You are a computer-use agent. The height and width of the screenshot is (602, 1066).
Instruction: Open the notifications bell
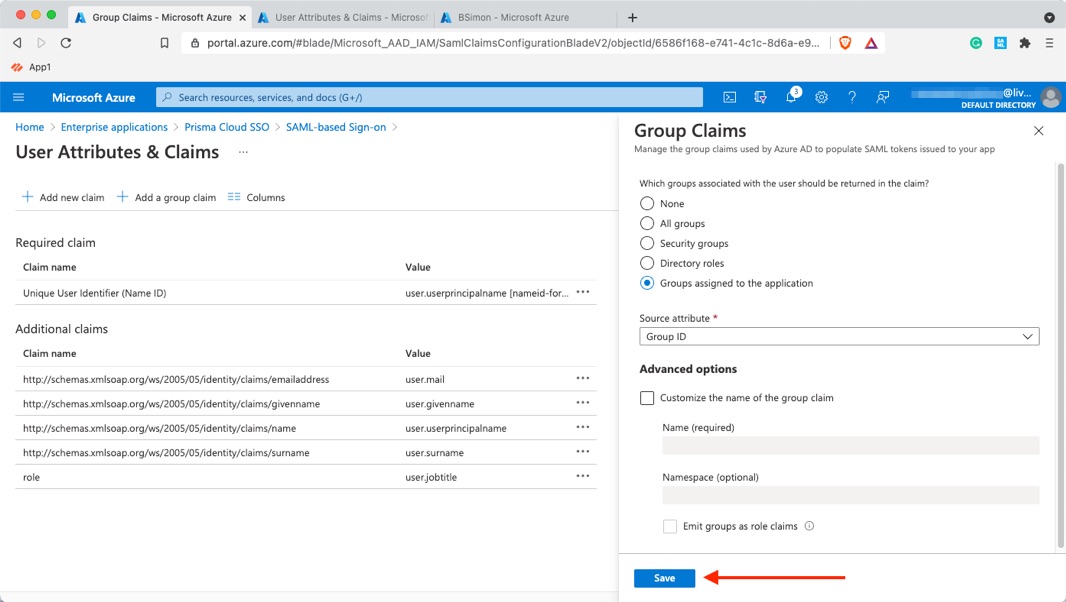(791, 97)
